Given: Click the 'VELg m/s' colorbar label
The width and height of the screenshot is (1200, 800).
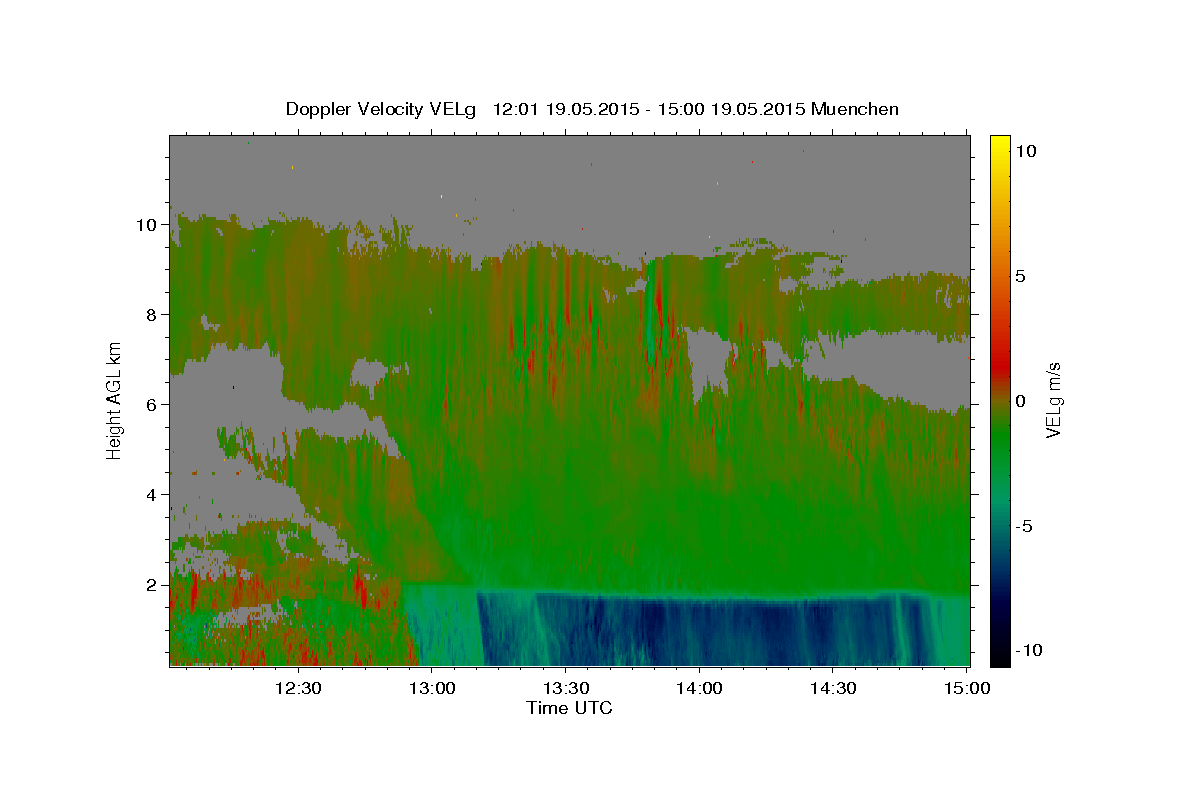Looking at the screenshot, I should (1053, 400).
